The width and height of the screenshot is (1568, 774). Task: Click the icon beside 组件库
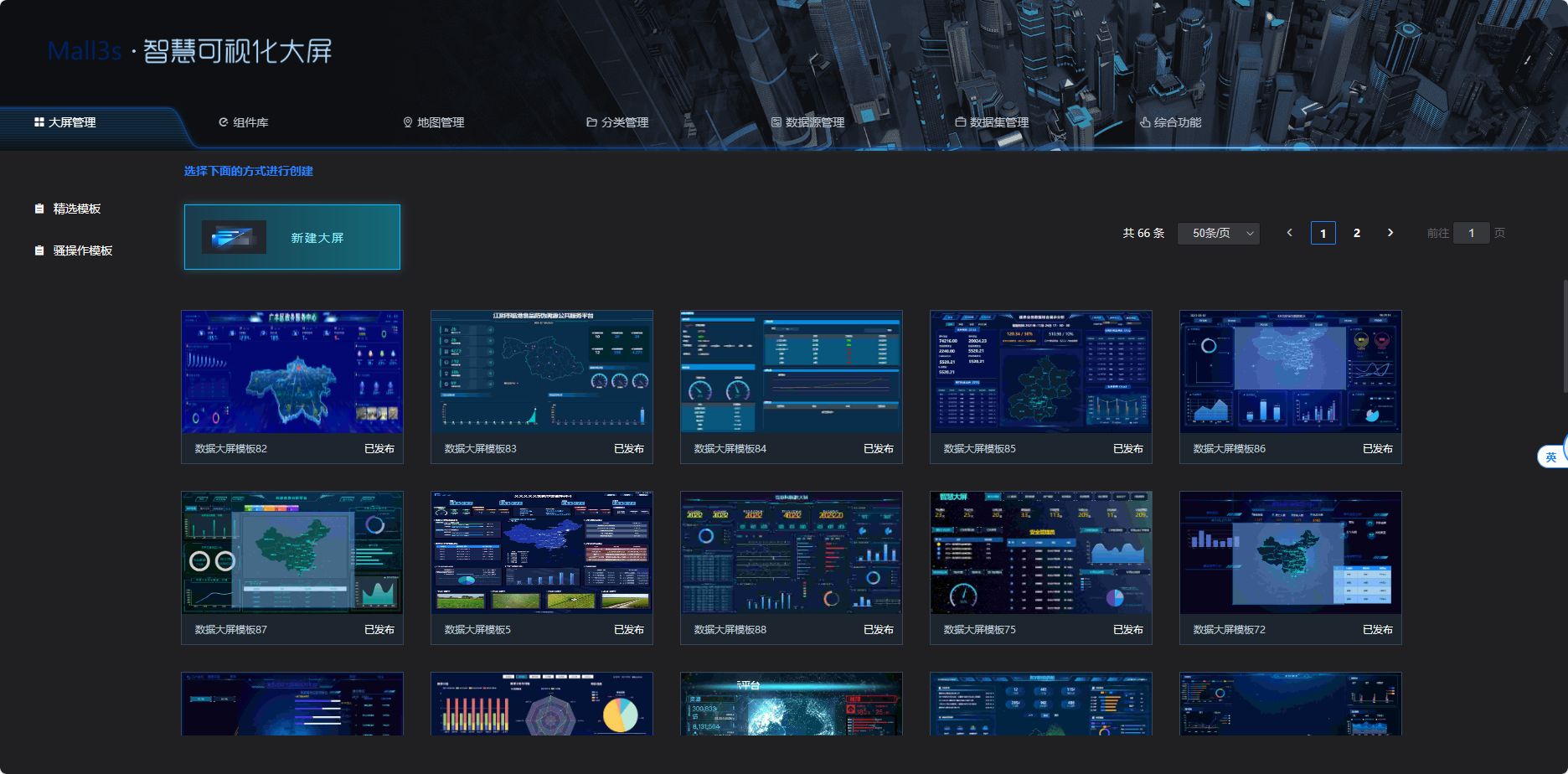pos(224,122)
